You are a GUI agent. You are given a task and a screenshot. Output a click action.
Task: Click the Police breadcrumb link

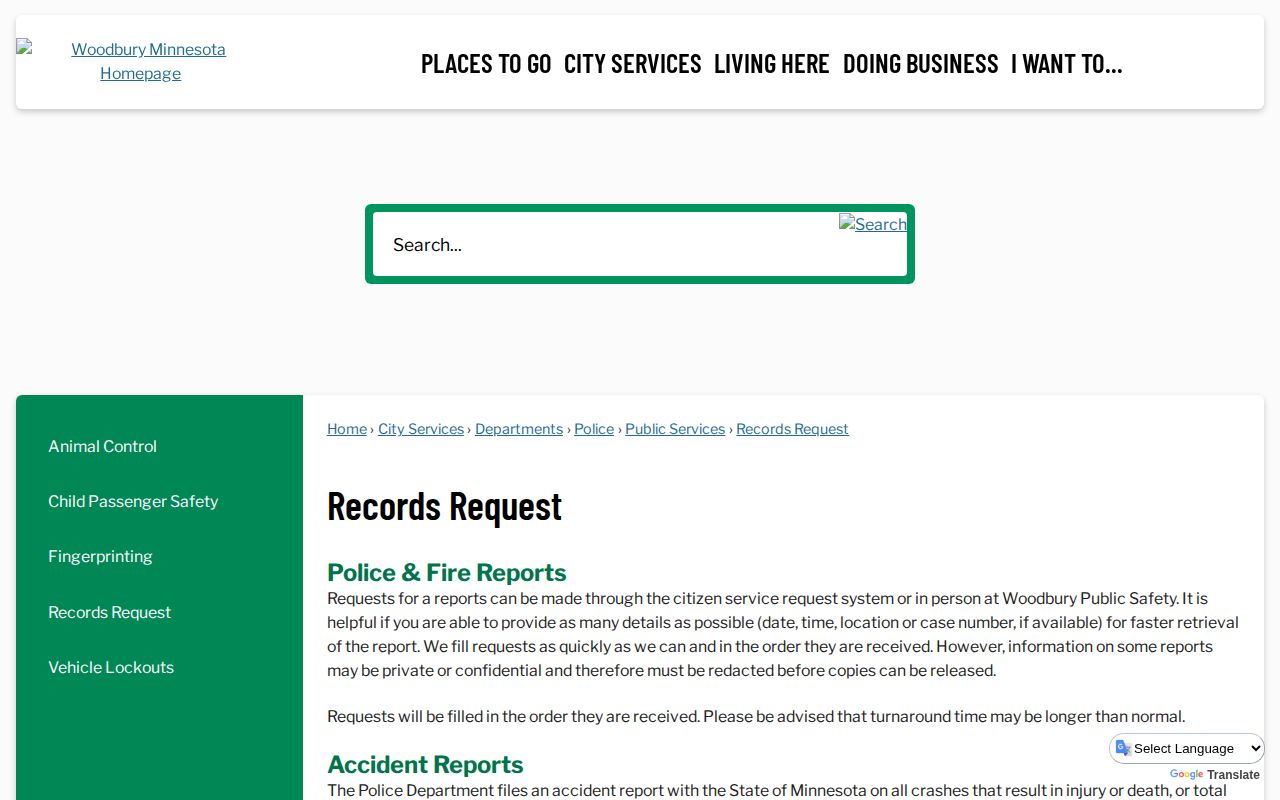click(594, 429)
